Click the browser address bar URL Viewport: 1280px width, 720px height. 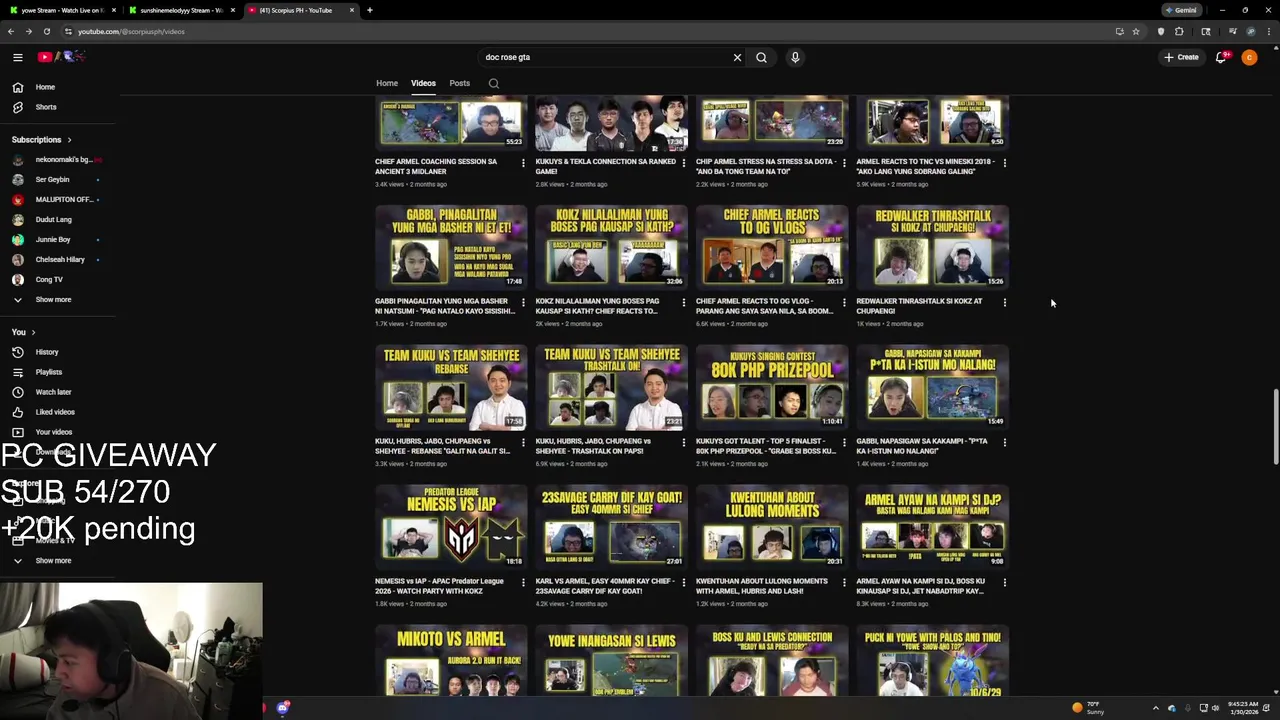coord(131,31)
